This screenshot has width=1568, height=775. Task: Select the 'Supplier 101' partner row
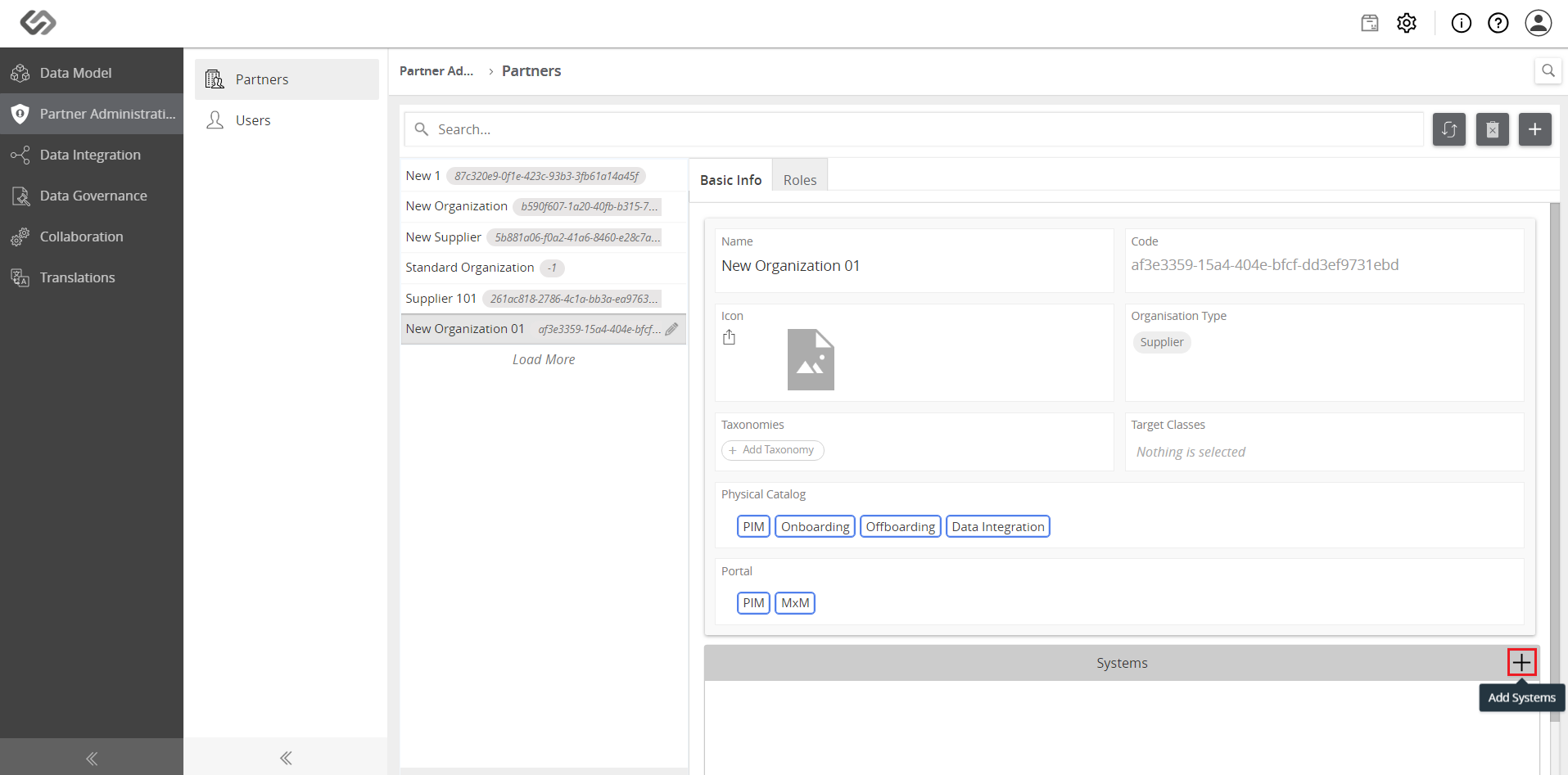pyautogui.click(x=544, y=299)
